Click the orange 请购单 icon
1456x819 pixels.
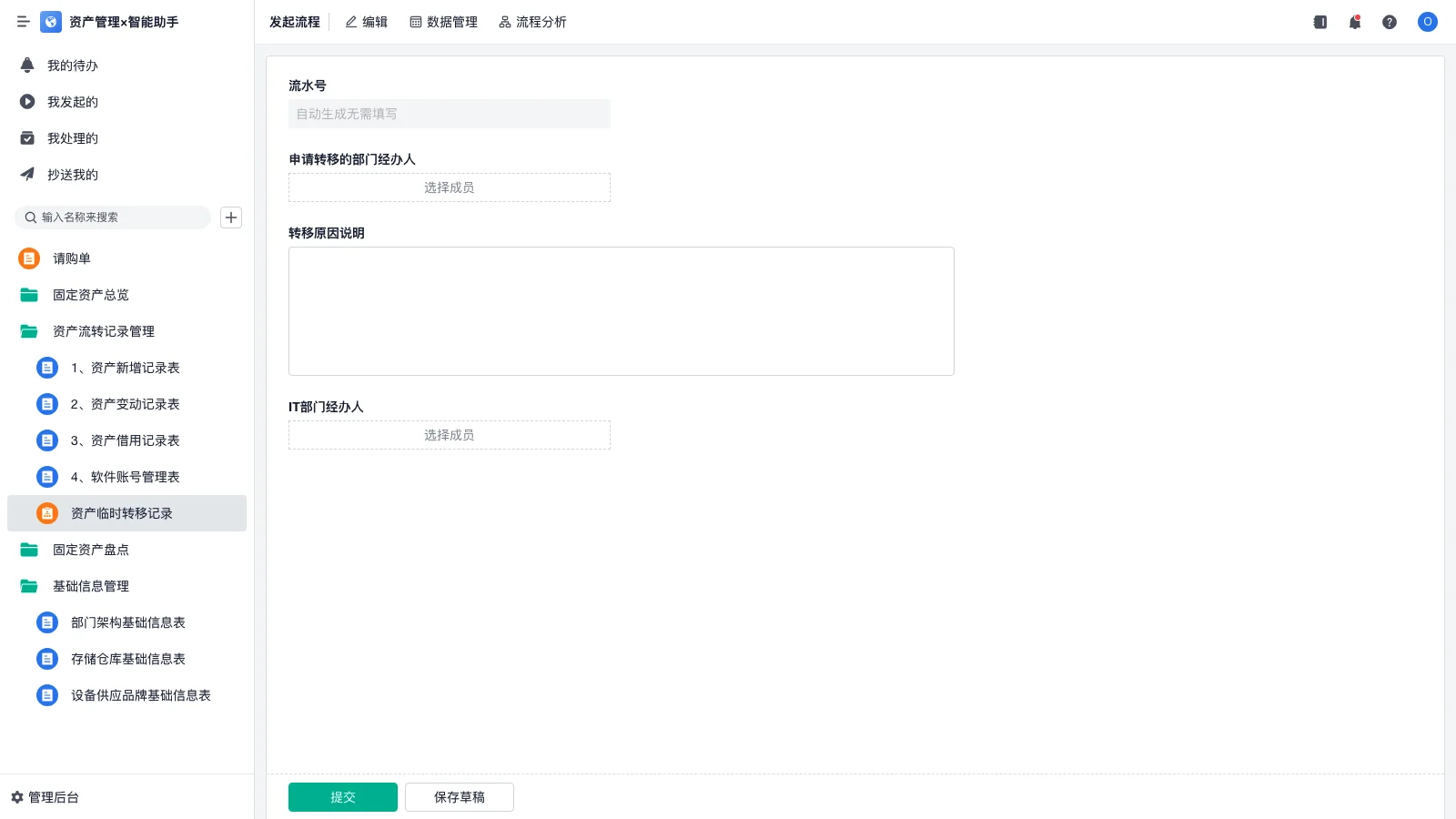pyautogui.click(x=29, y=258)
